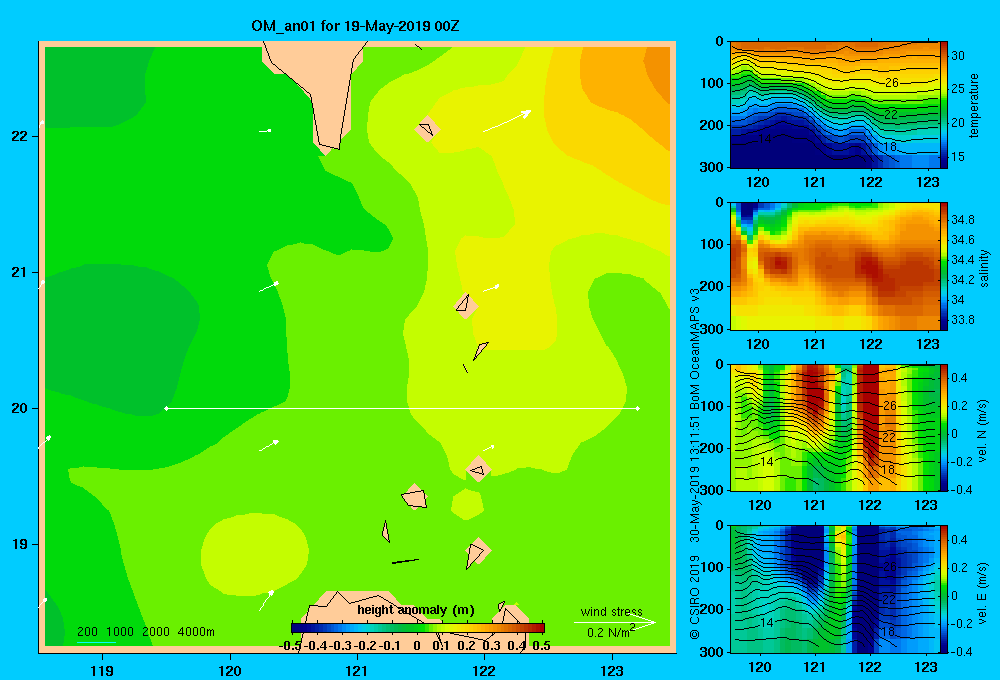Click the wind stress reference arrow
The width and height of the screenshot is (1000, 680).
(615, 623)
